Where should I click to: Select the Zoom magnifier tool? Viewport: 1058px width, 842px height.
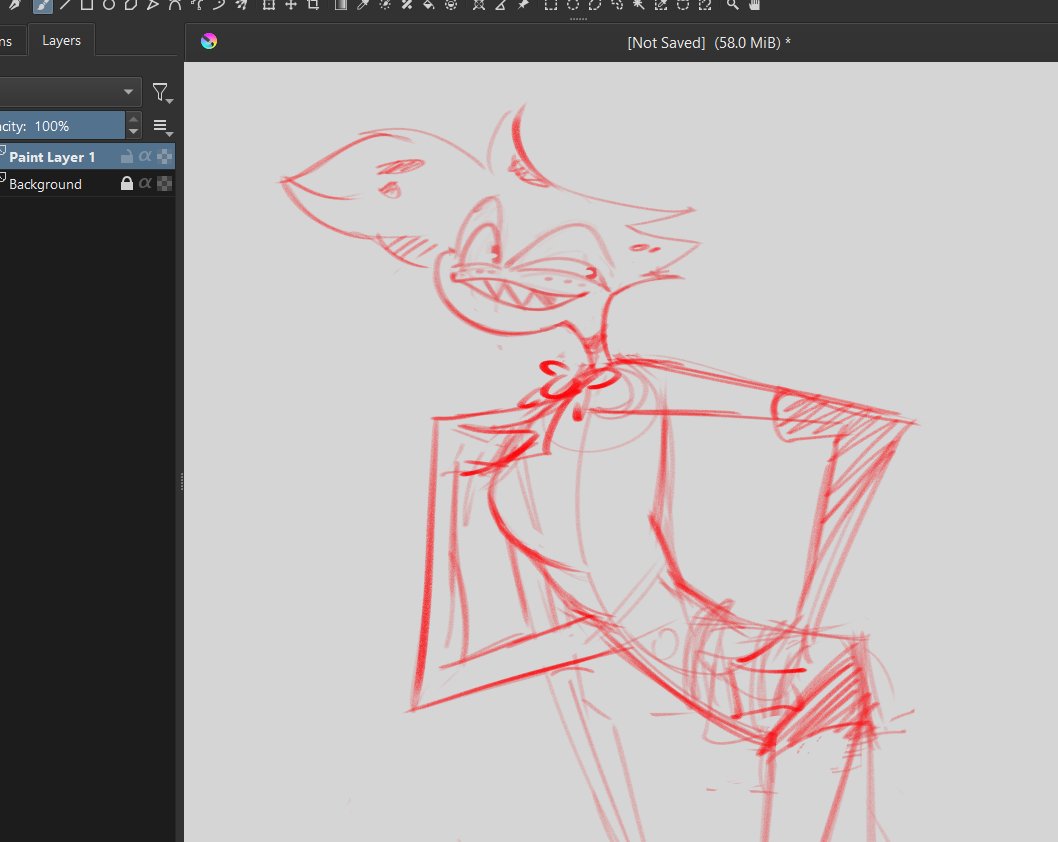tap(732, 5)
